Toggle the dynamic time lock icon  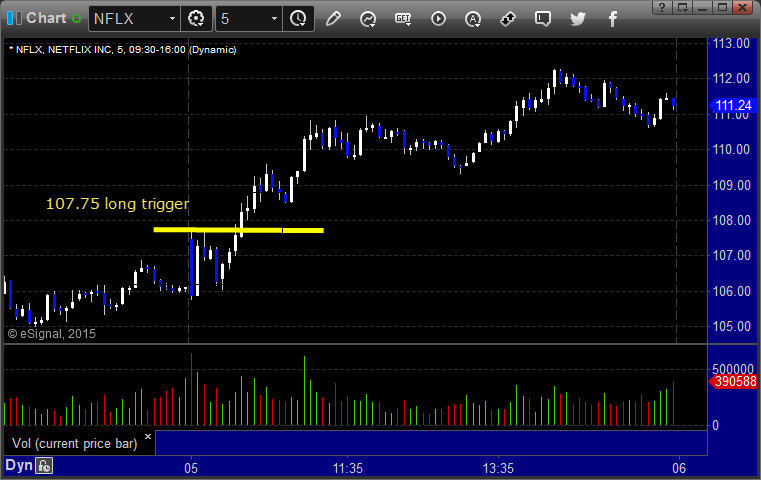coord(44,466)
